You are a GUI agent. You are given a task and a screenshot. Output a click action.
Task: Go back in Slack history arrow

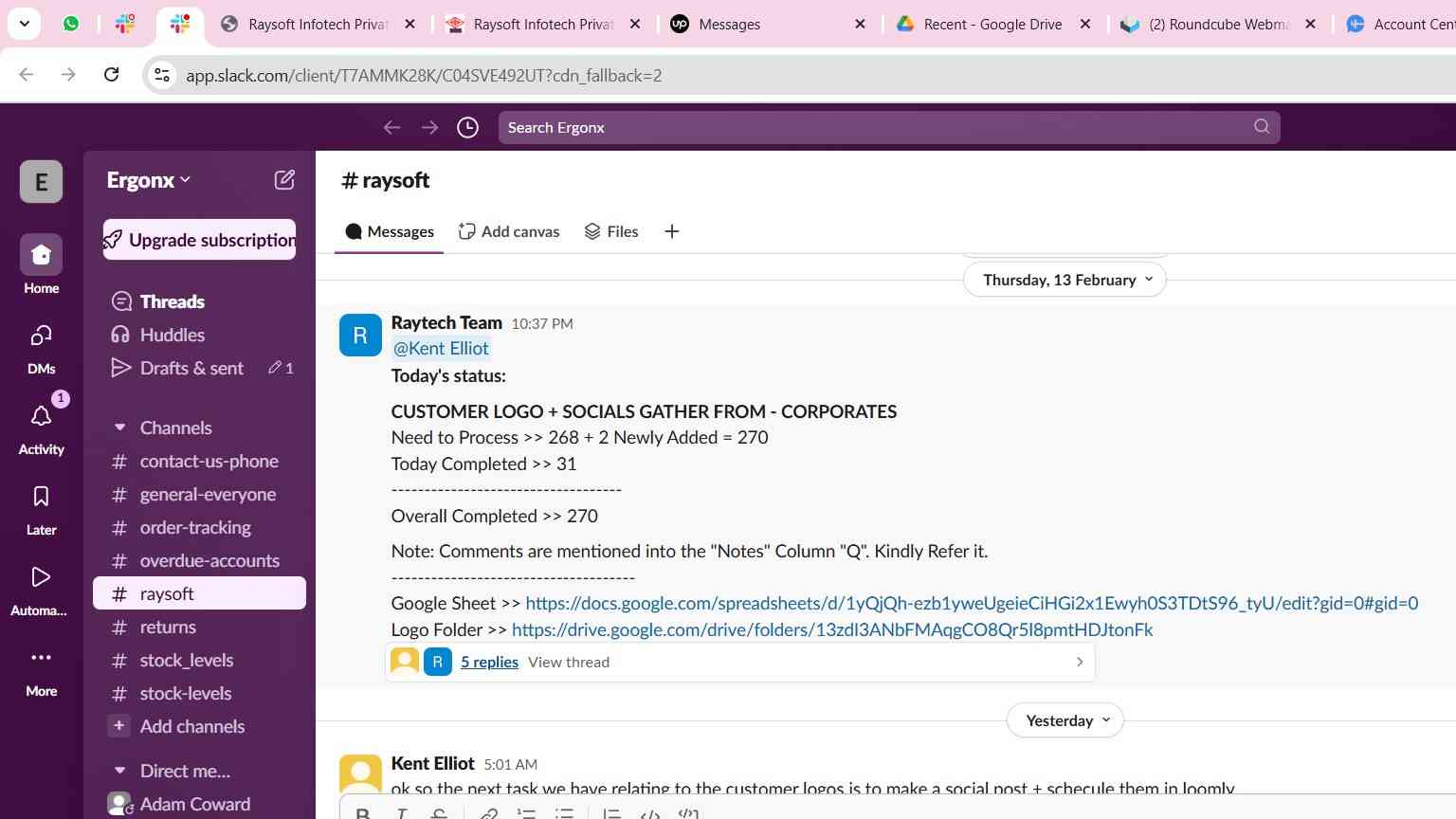click(391, 127)
